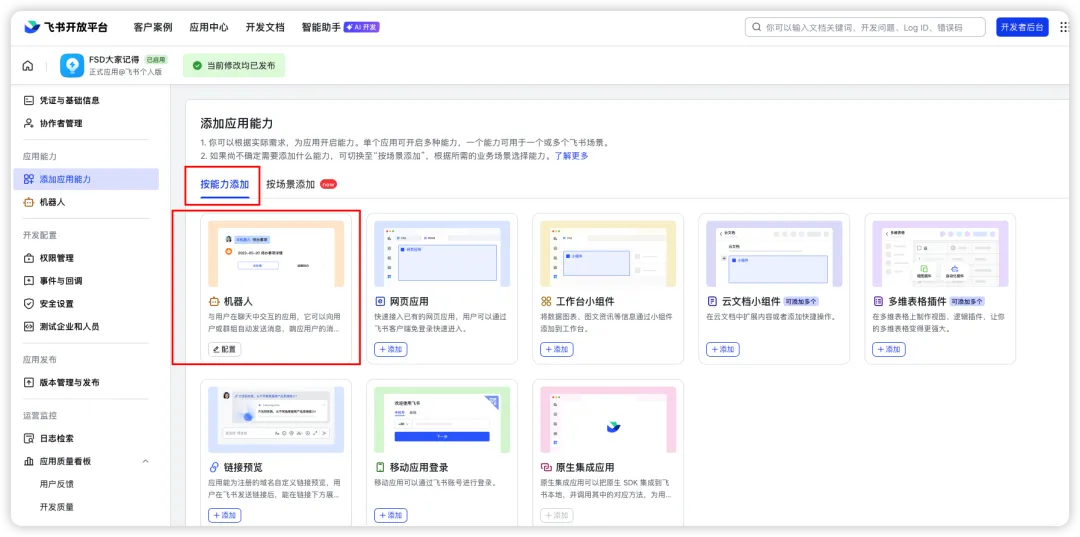Click the search magnifier icon

pos(756,28)
